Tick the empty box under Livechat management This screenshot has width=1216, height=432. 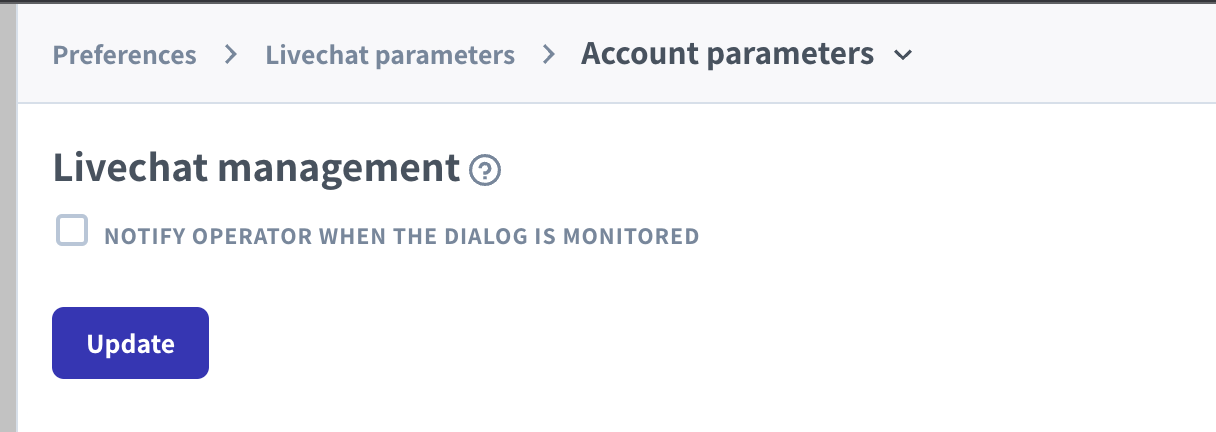click(x=72, y=232)
